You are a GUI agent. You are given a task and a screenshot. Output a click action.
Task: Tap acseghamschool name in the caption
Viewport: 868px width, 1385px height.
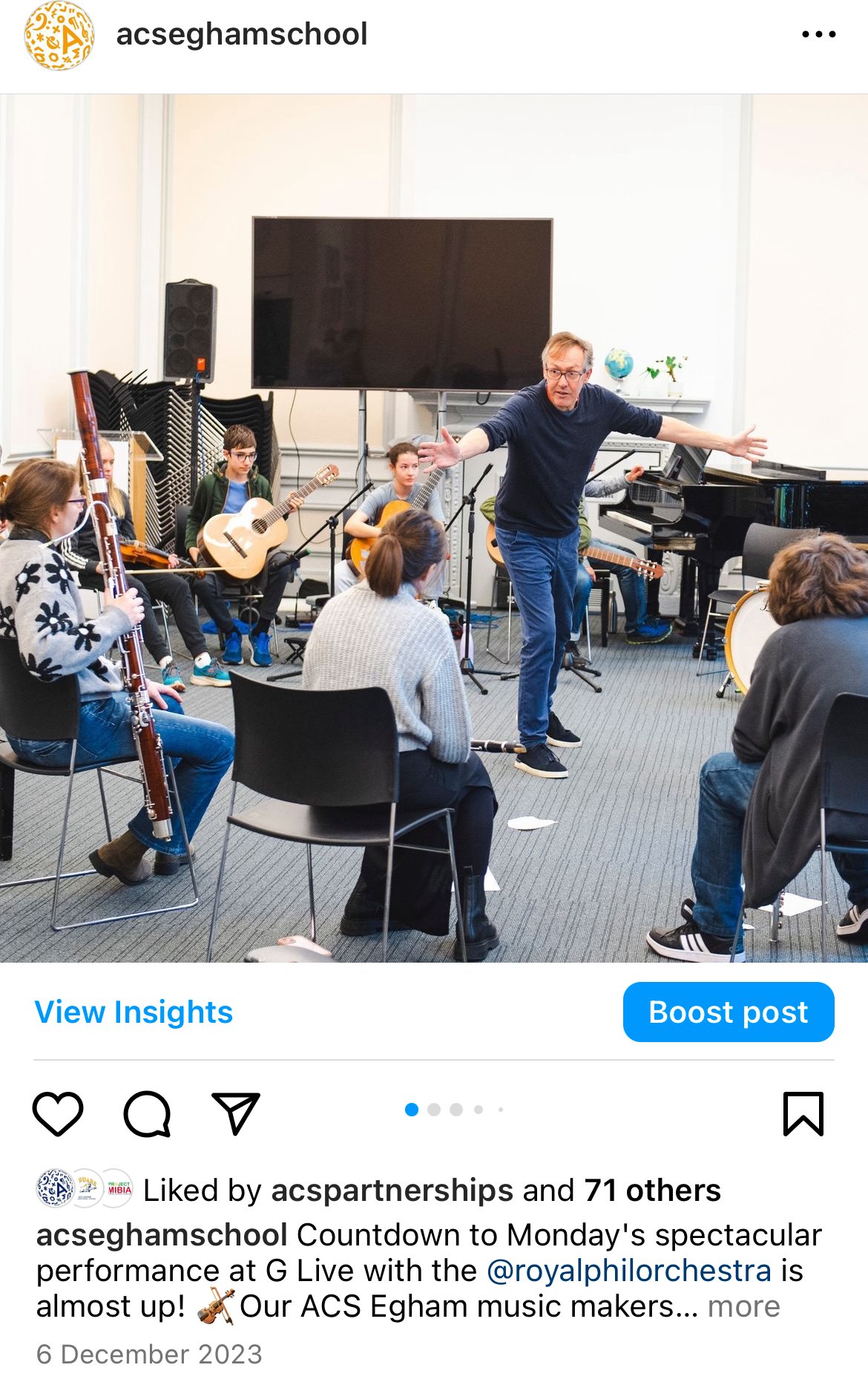tap(162, 1235)
